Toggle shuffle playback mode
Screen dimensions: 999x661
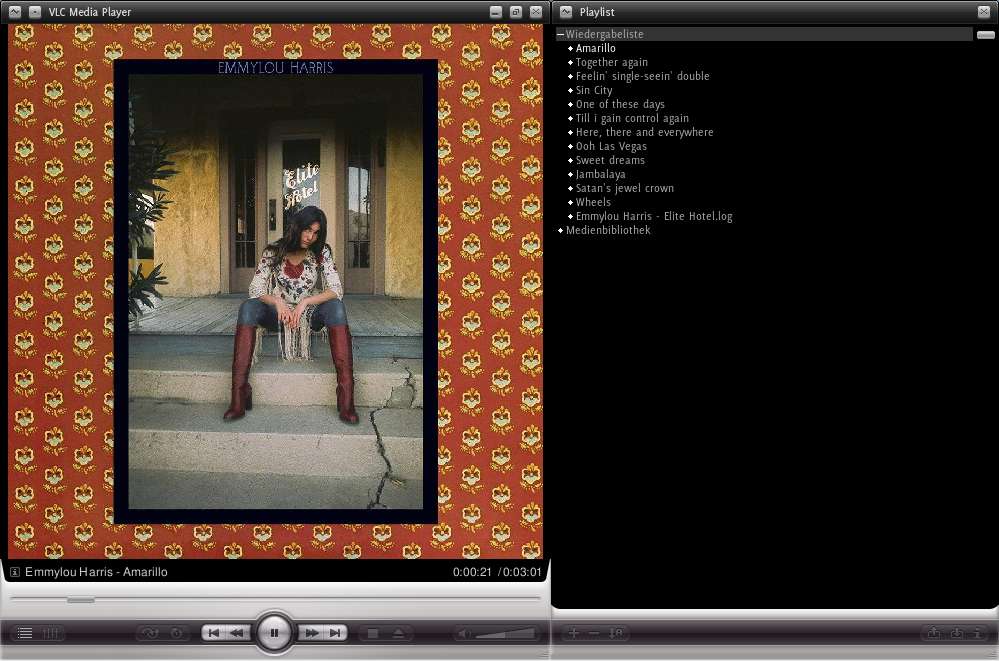point(150,633)
